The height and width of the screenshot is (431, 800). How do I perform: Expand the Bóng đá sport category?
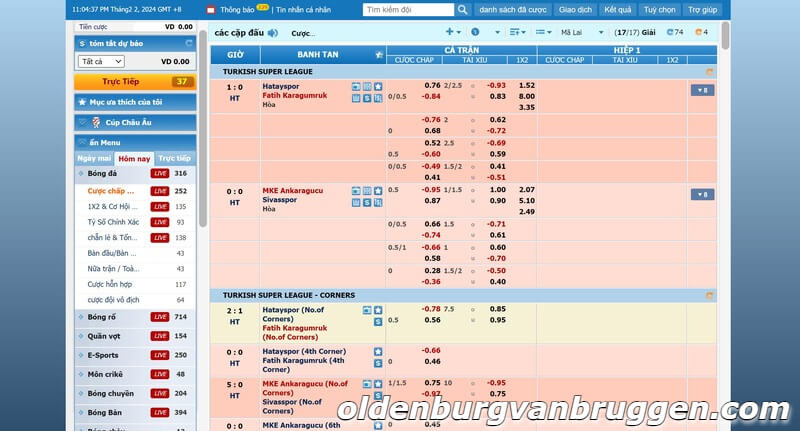pos(135,174)
